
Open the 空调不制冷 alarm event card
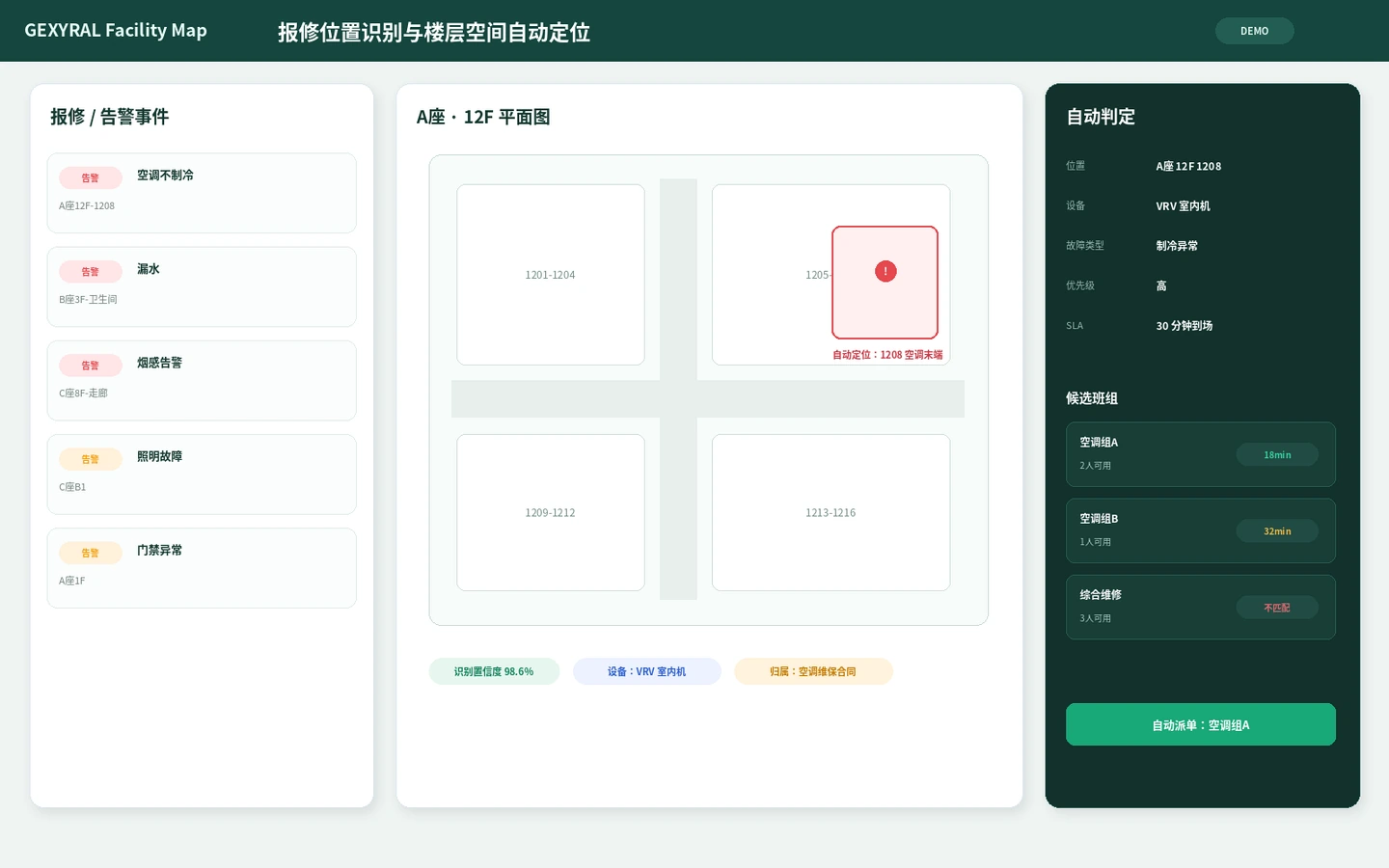[x=202, y=193]
